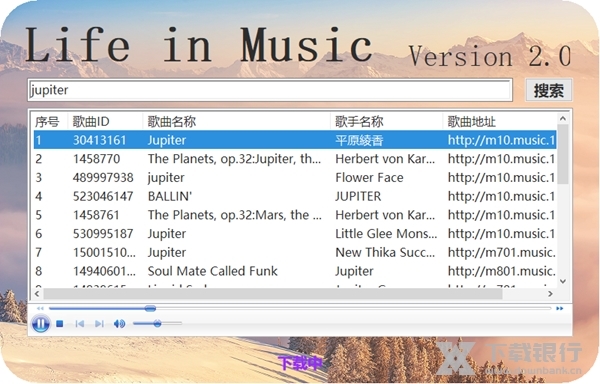
Task: Click the horizontal scroll left arrow
Action: click(x=37, y=294)
